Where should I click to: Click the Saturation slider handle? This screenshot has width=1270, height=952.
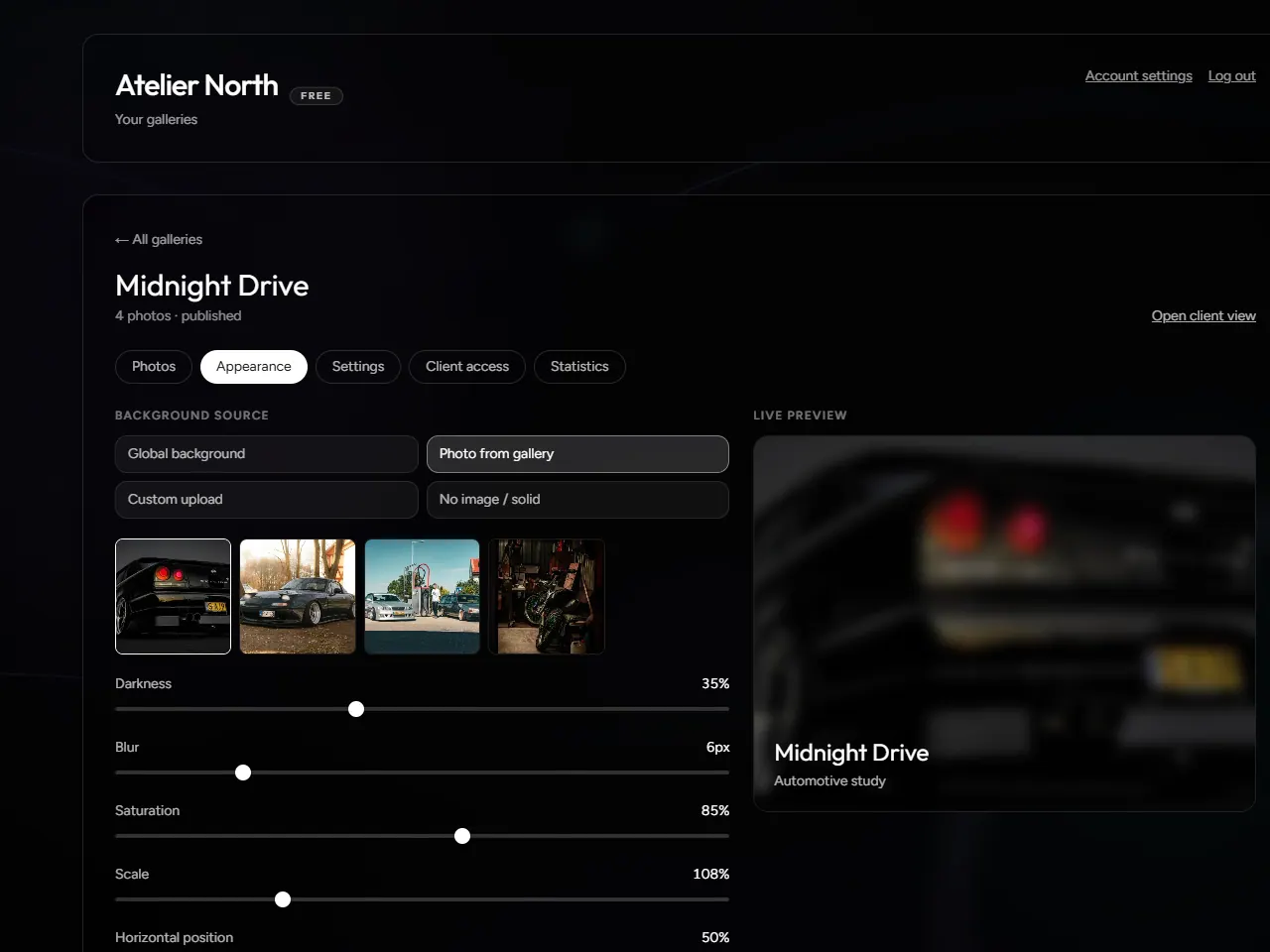click(462, 836)
